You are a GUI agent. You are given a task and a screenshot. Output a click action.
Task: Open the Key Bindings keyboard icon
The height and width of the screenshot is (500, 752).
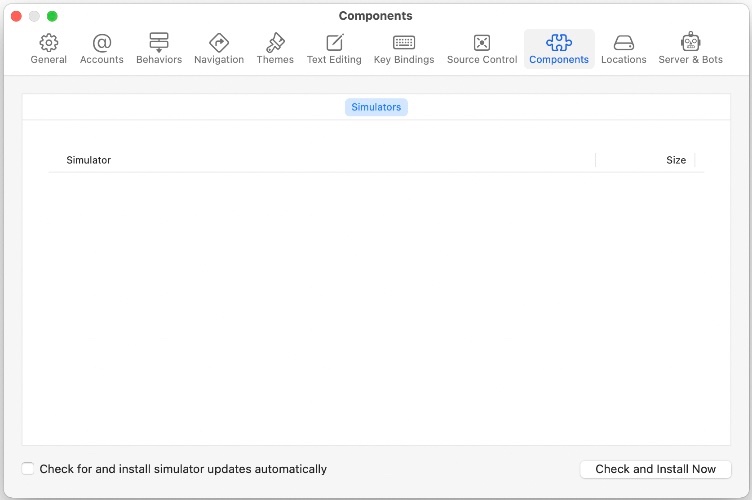point(404,43)
